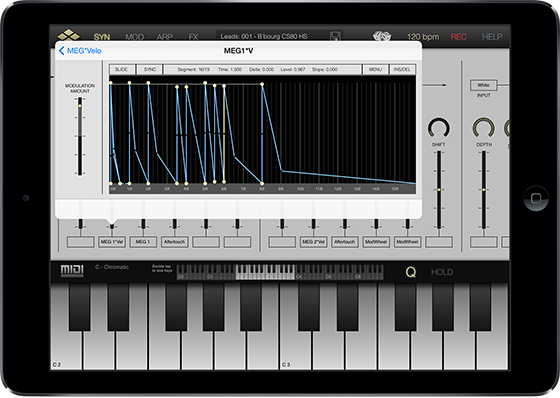Tap the diamond app logo icon
This screenshot has width=560, height=398.
(69, 35)
